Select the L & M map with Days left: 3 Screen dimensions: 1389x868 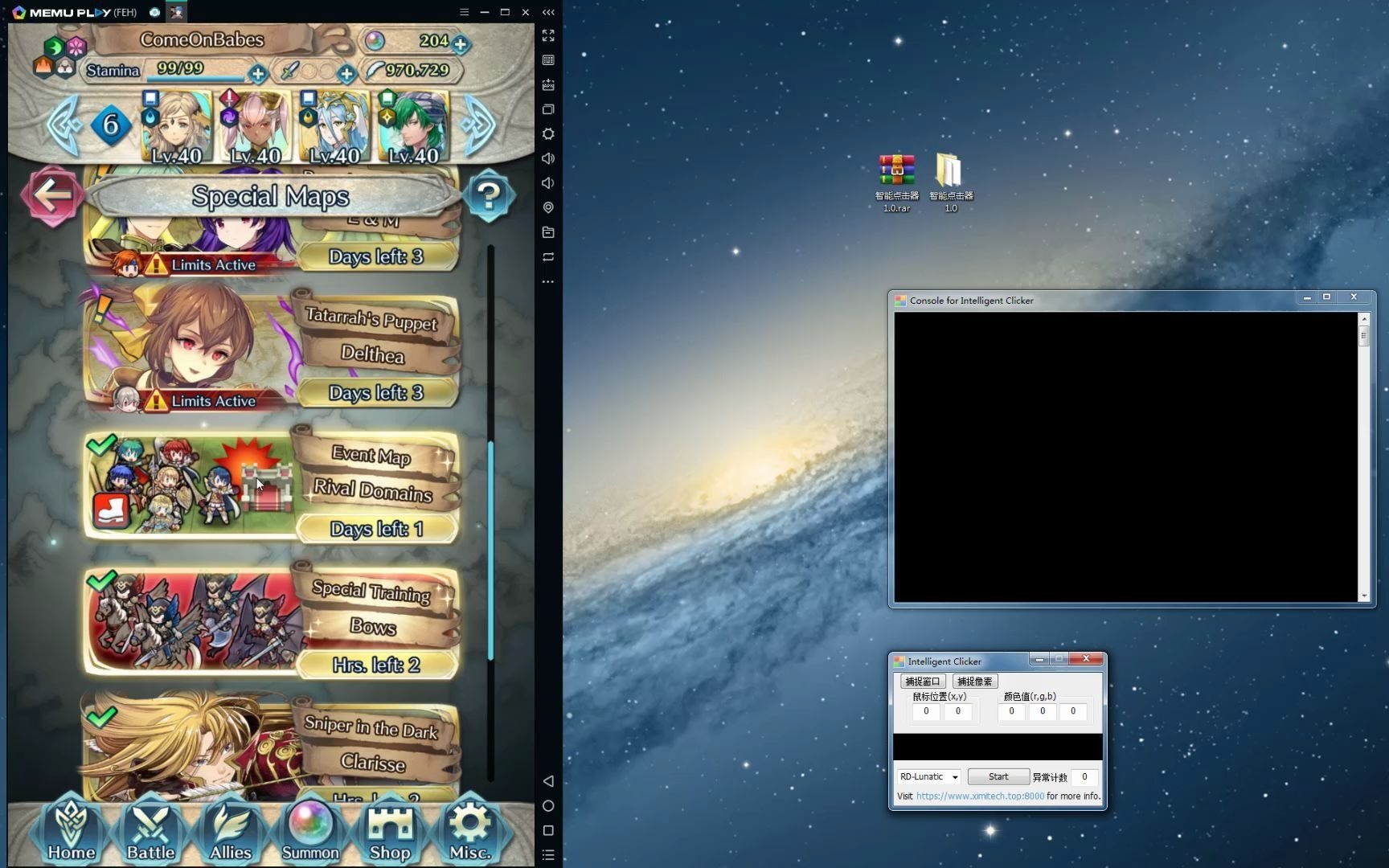(x=272, y=241)
